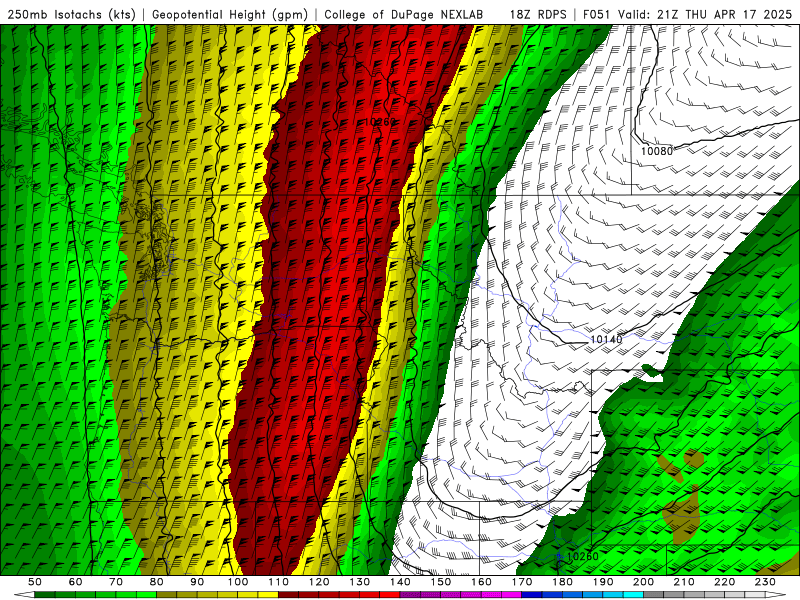This screenshot has height=600, width=800.
Task: Click the legend value 190
Action: point(603,582)
